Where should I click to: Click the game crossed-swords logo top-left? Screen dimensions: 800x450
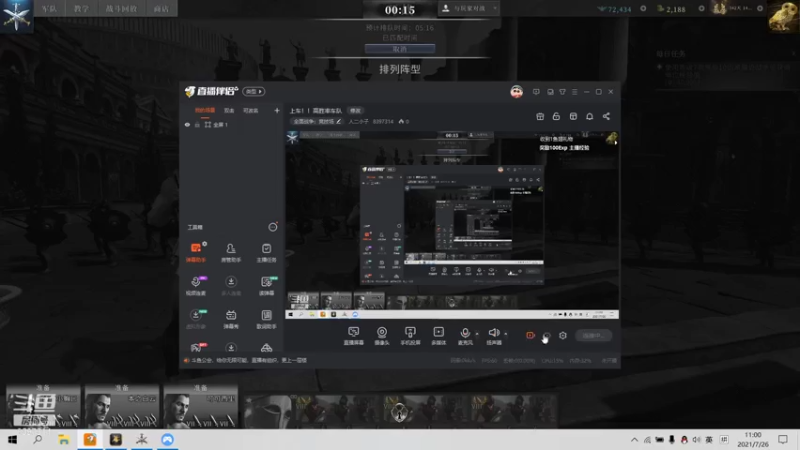click(16, 15)
